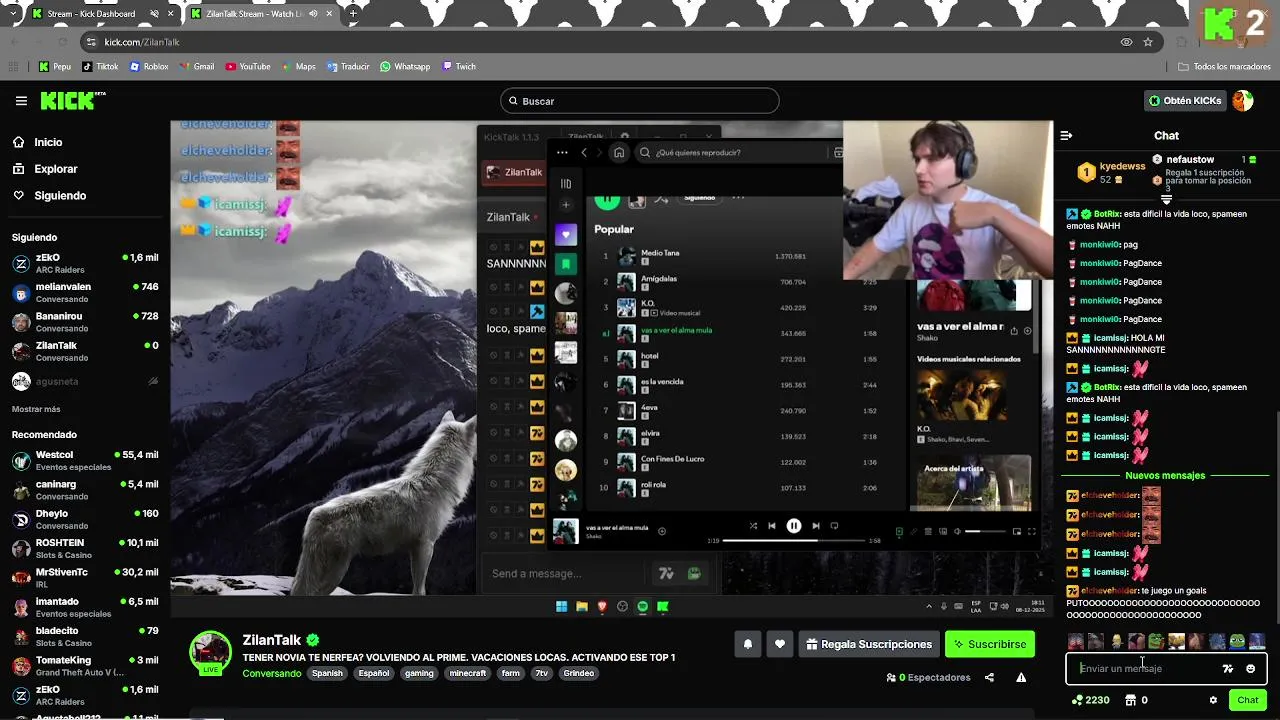Click the Pepe frog quick emote
Screen dimensions: 1280x720
tap(1237, 641)
